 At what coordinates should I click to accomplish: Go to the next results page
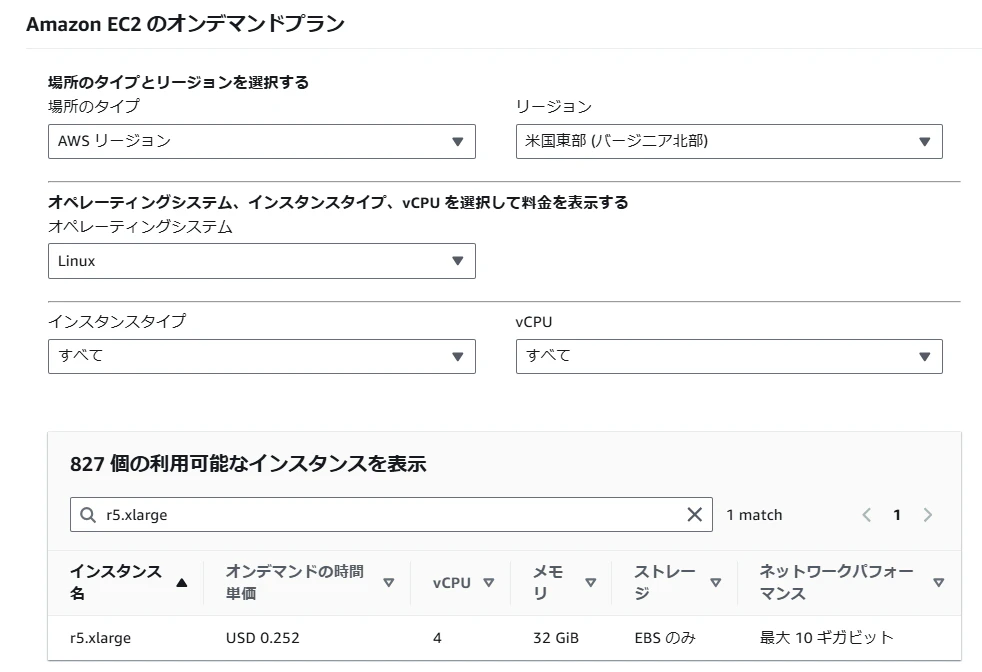point(928,515)
